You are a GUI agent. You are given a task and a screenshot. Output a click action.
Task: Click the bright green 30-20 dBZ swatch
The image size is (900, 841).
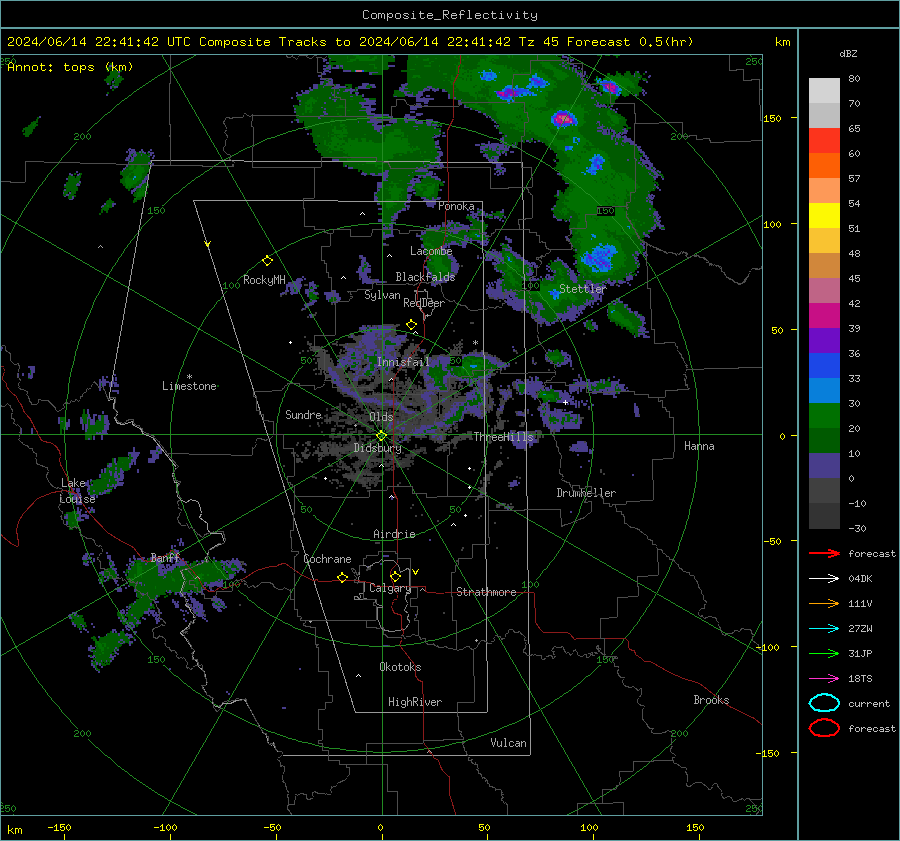[x=824, y=416]
